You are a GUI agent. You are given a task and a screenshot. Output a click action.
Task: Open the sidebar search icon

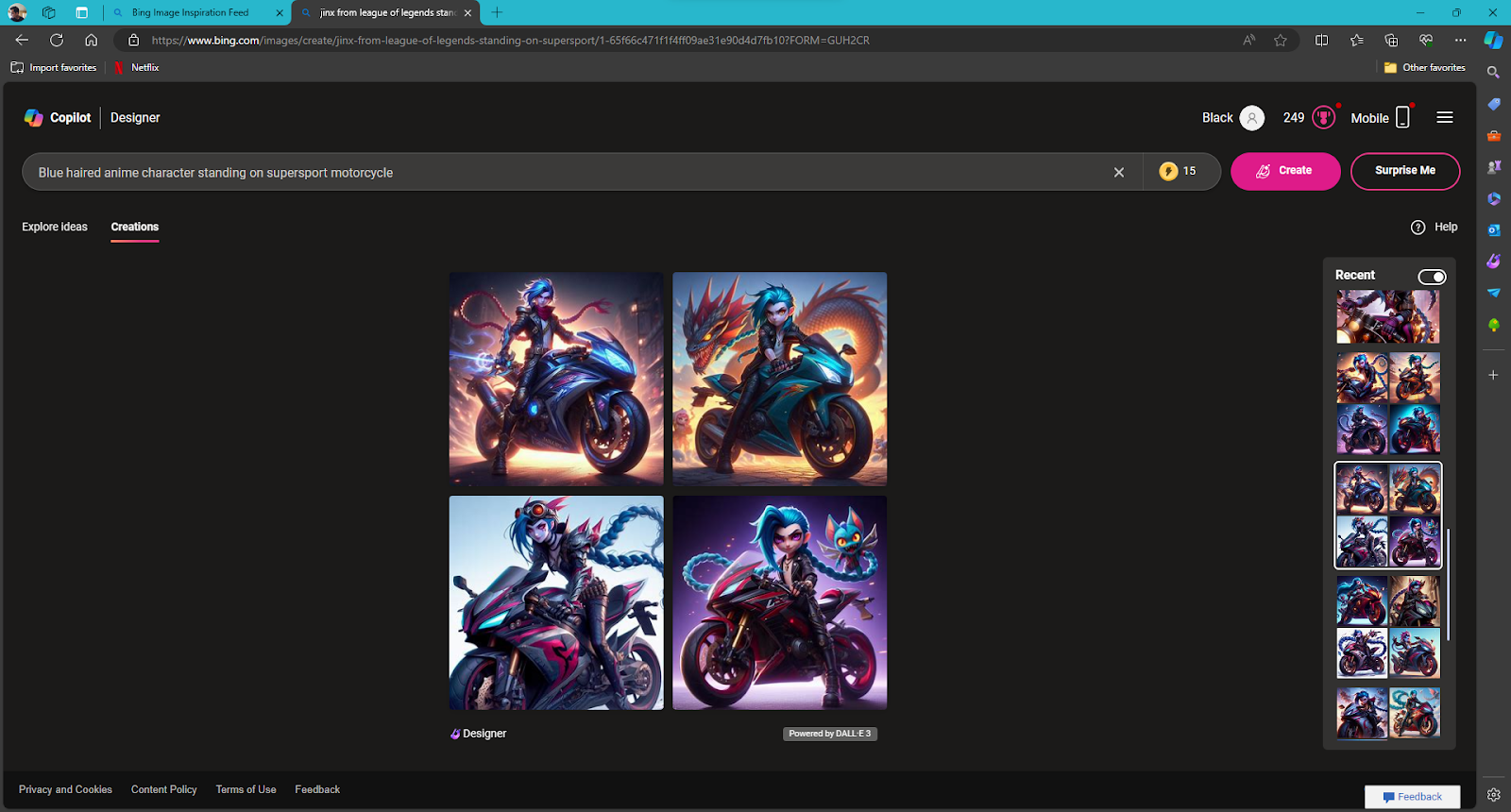pos(1493,72)
